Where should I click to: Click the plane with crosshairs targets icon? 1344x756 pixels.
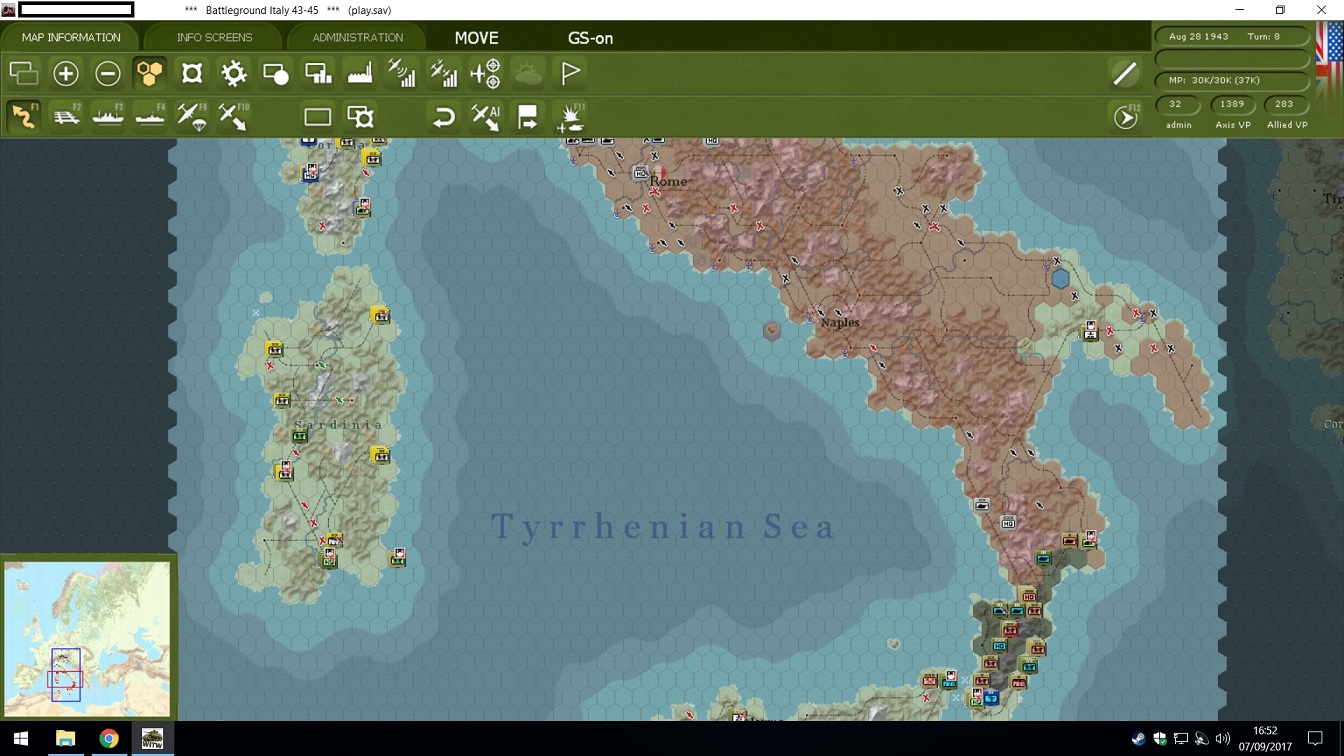[x=486, y=73]
